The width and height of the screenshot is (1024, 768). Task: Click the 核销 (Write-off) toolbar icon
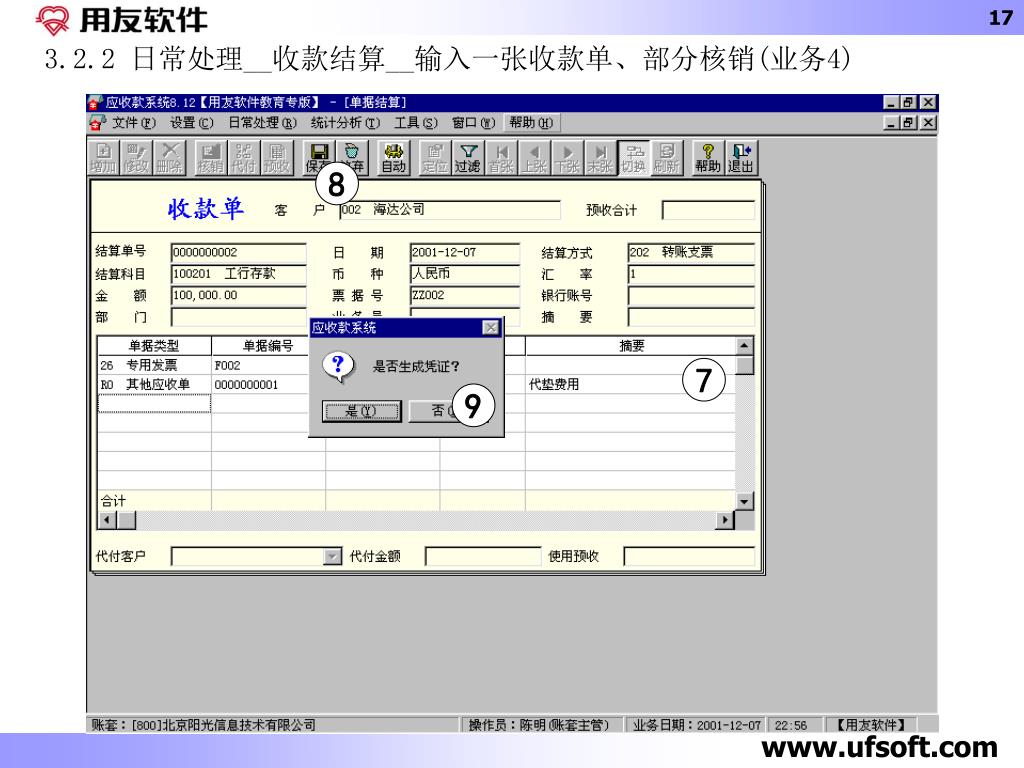(210, 158)
